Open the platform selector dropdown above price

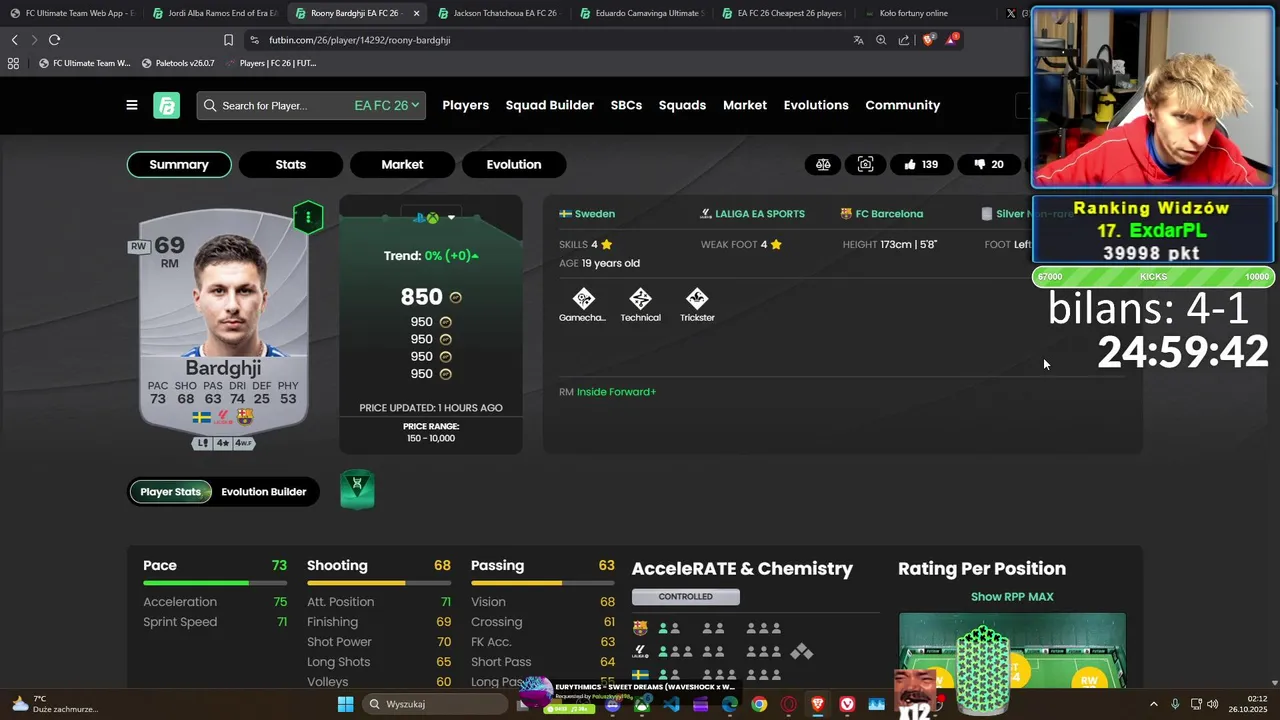click(431, 217)
